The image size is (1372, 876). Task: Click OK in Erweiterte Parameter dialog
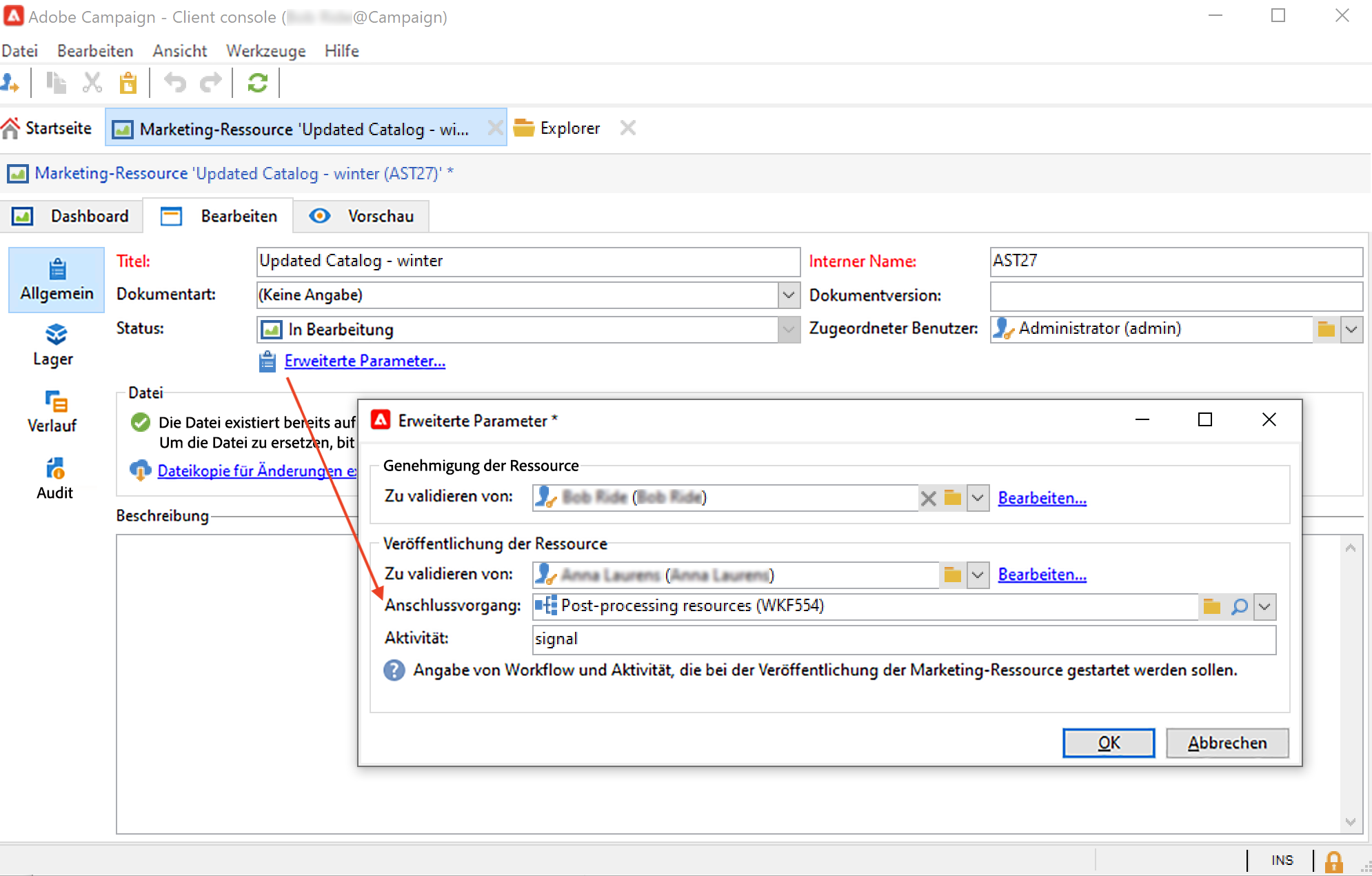pos(1108,743)
